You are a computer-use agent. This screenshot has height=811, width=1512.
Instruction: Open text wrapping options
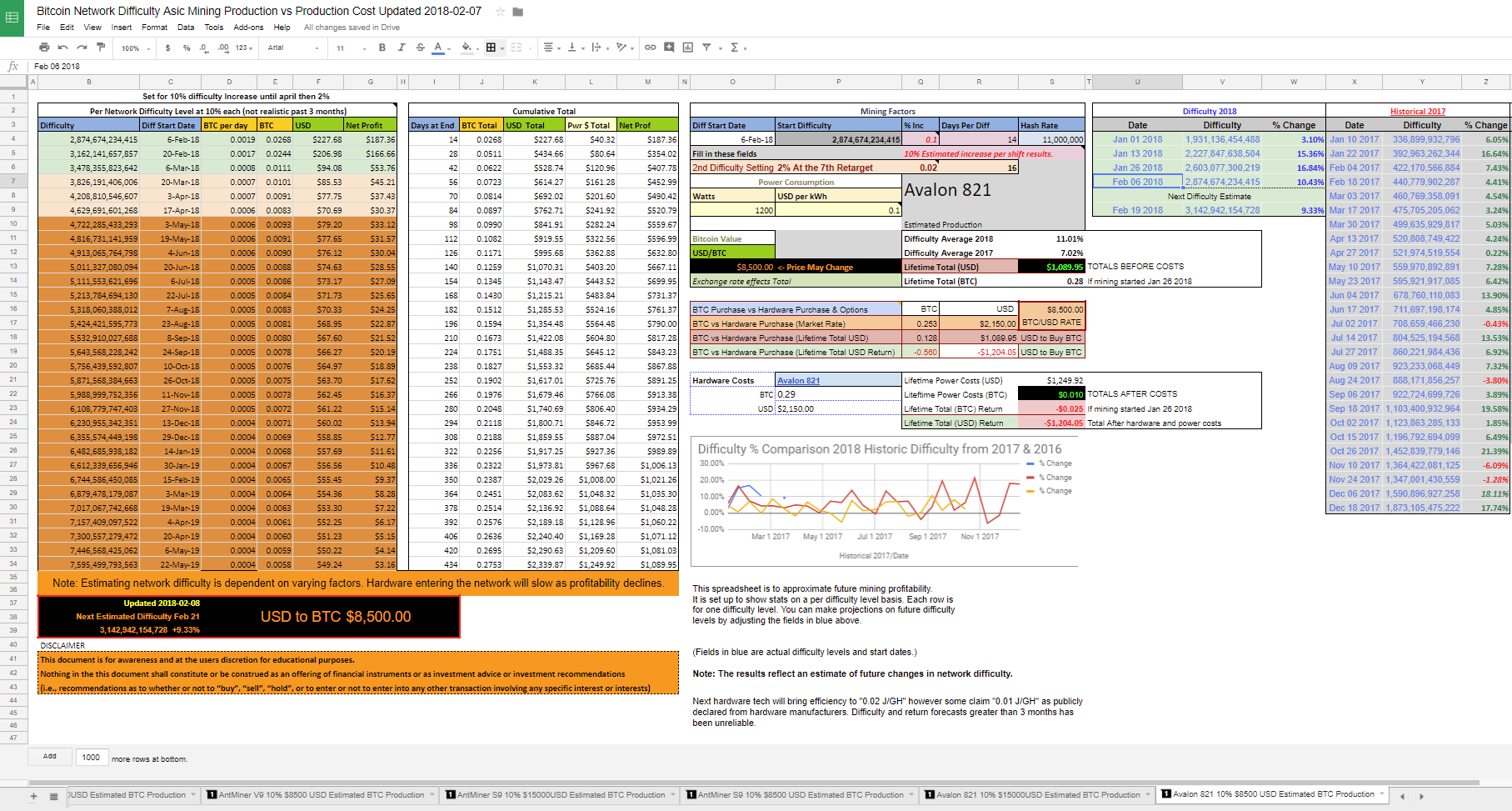coord(599,48)
